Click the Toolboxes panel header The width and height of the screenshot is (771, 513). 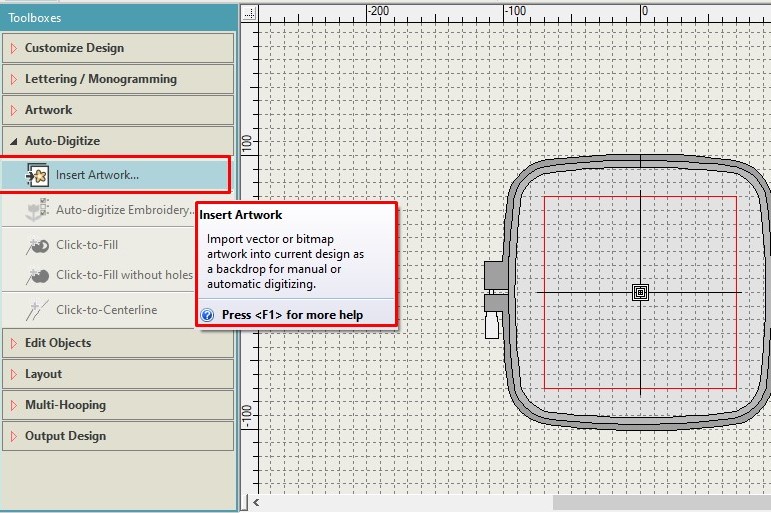point(119,18)
